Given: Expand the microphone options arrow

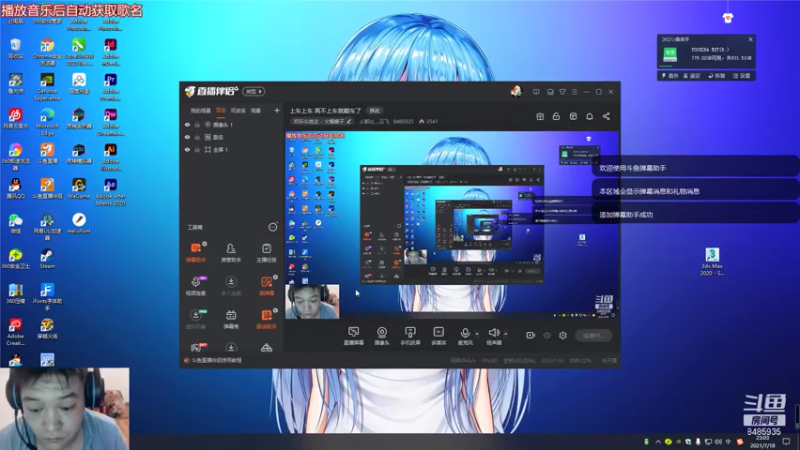Looking at the screenshot, I should click(477, 334).
